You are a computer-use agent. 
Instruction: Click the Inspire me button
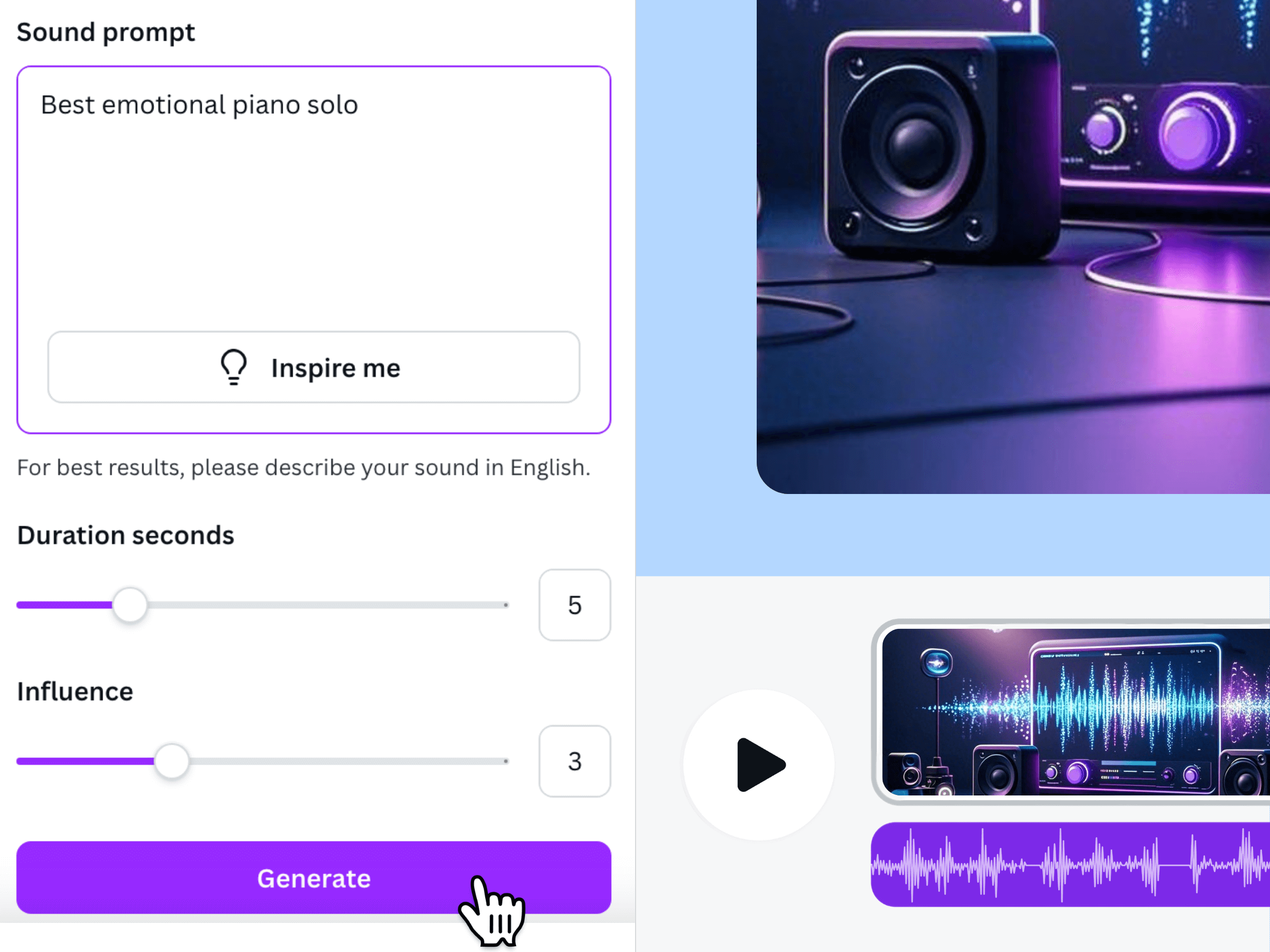click(x=313, y=367)
